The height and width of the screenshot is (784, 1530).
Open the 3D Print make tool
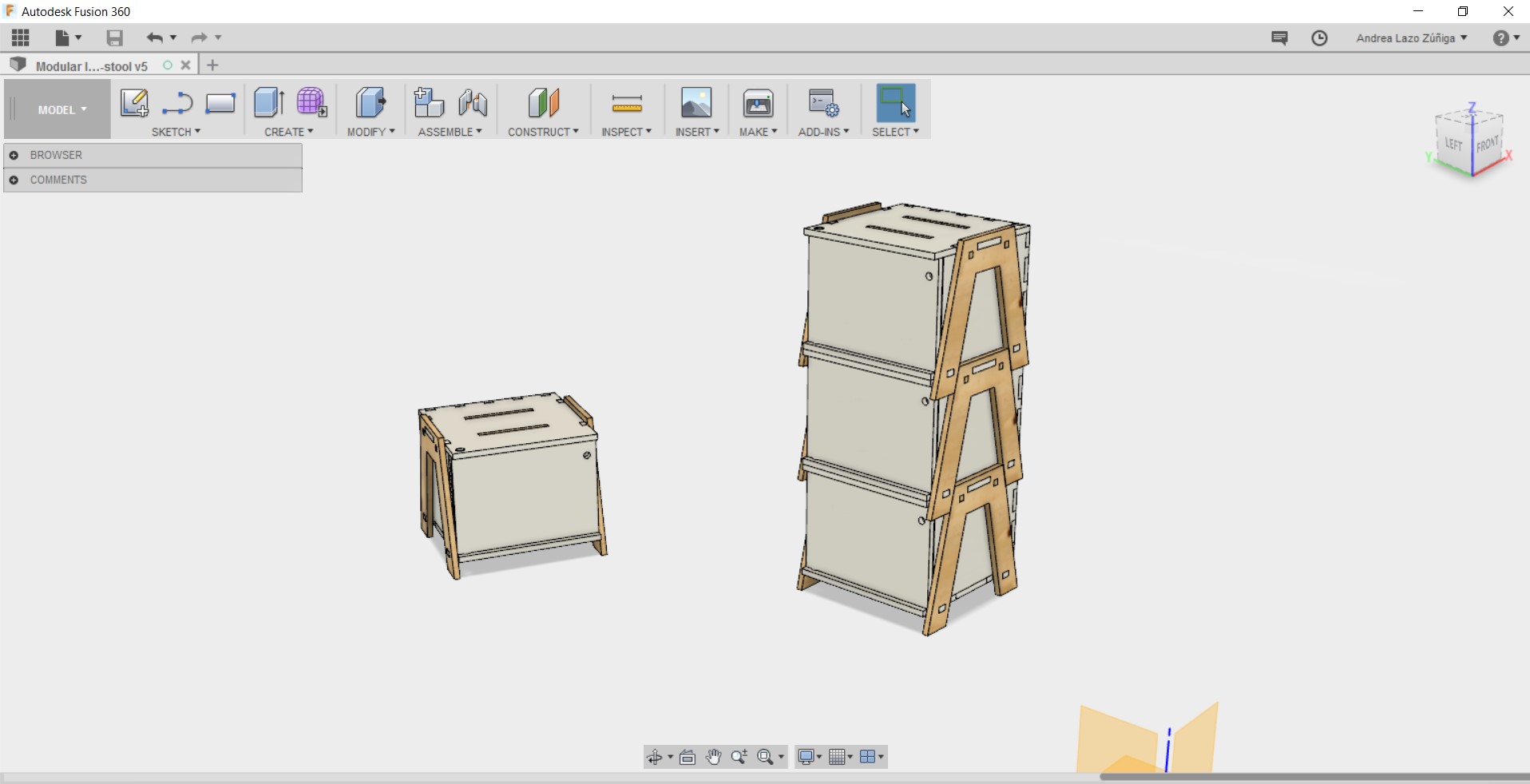pos(758,103)
